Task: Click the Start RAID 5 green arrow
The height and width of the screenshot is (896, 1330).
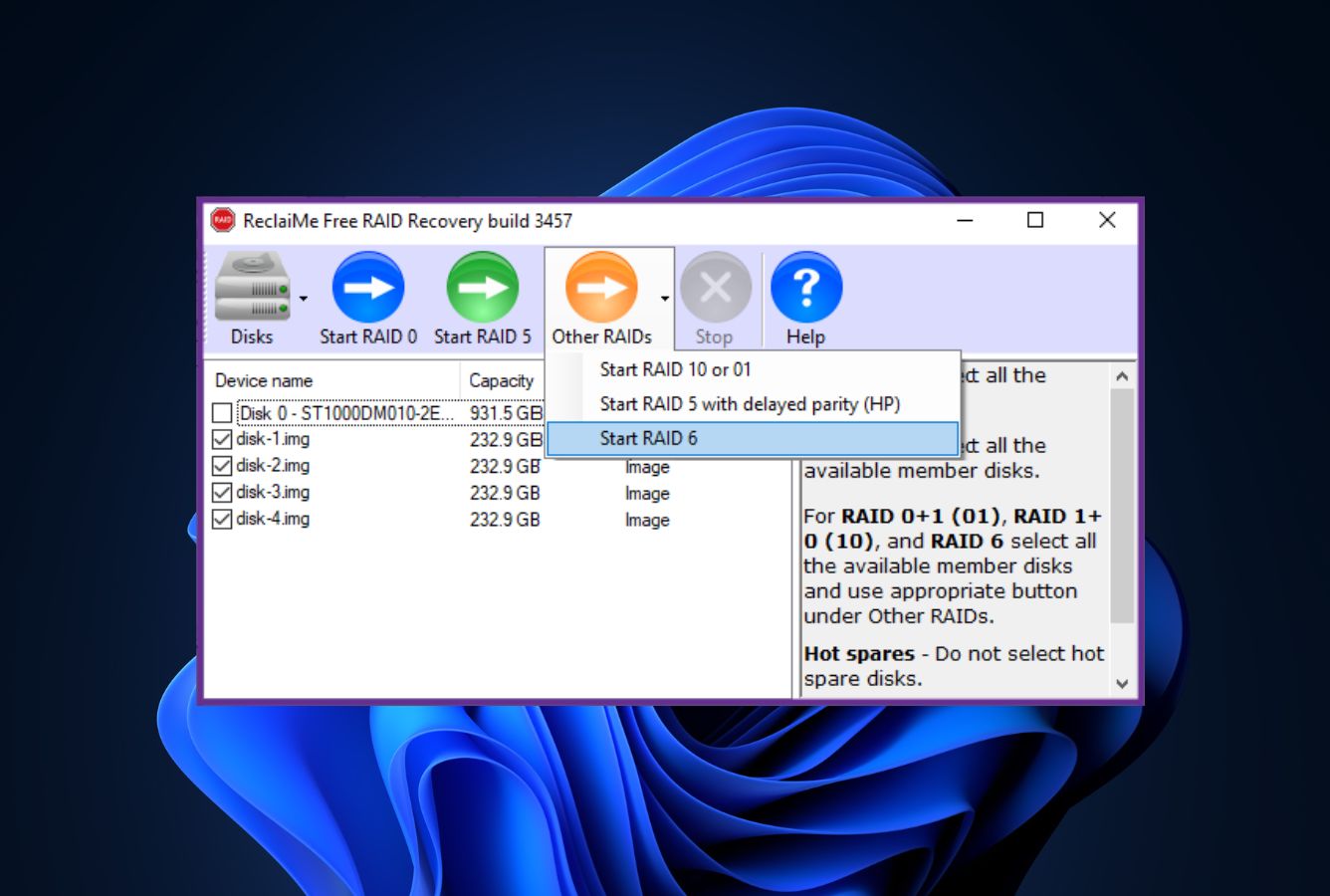Action: coord(483,288)
